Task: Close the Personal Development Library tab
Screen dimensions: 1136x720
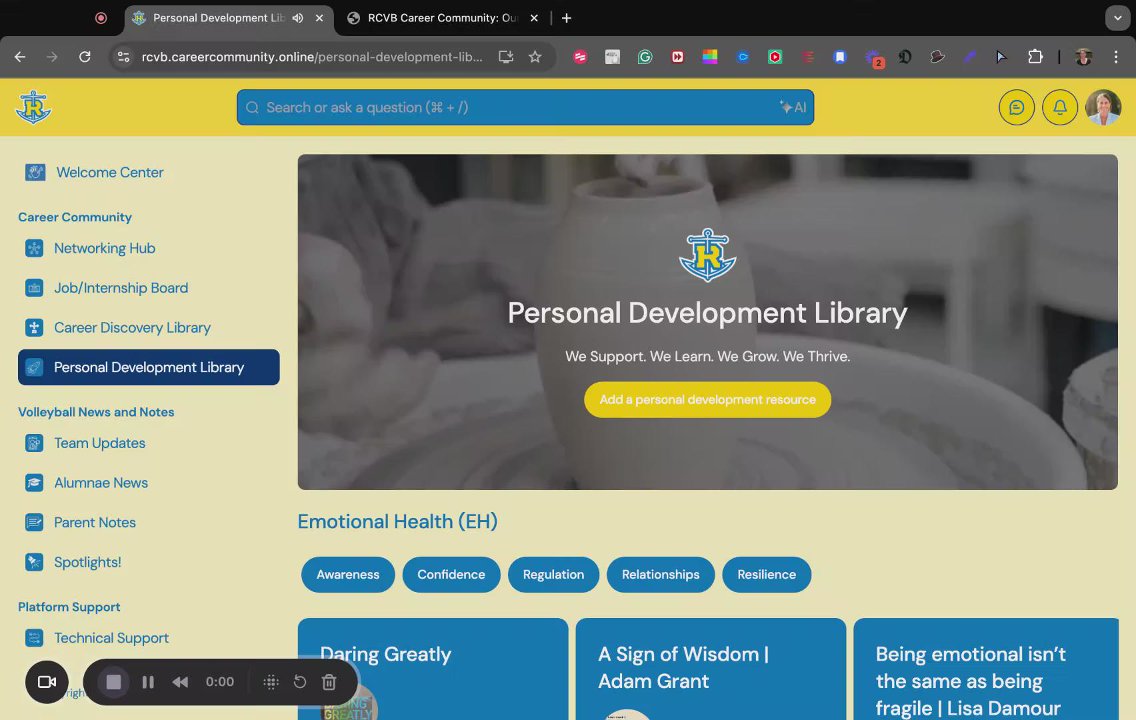Action: pos(320,18)
